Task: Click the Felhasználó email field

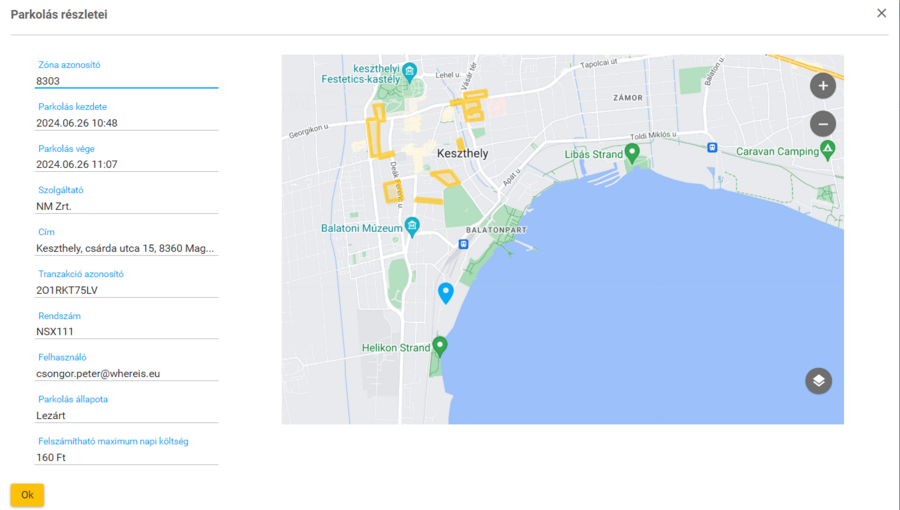Action: tap(126, 373)
